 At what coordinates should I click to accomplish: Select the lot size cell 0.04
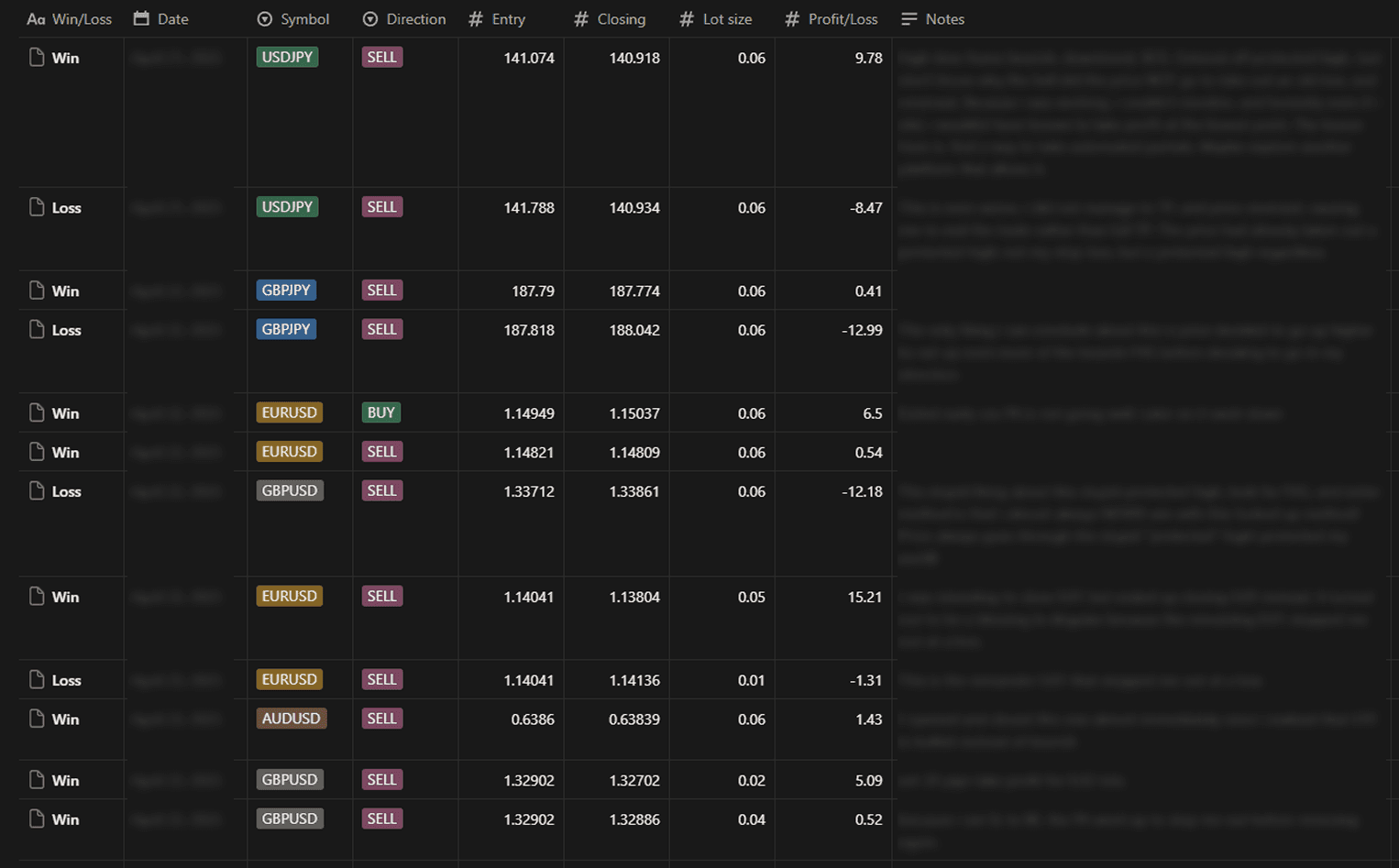752,820
